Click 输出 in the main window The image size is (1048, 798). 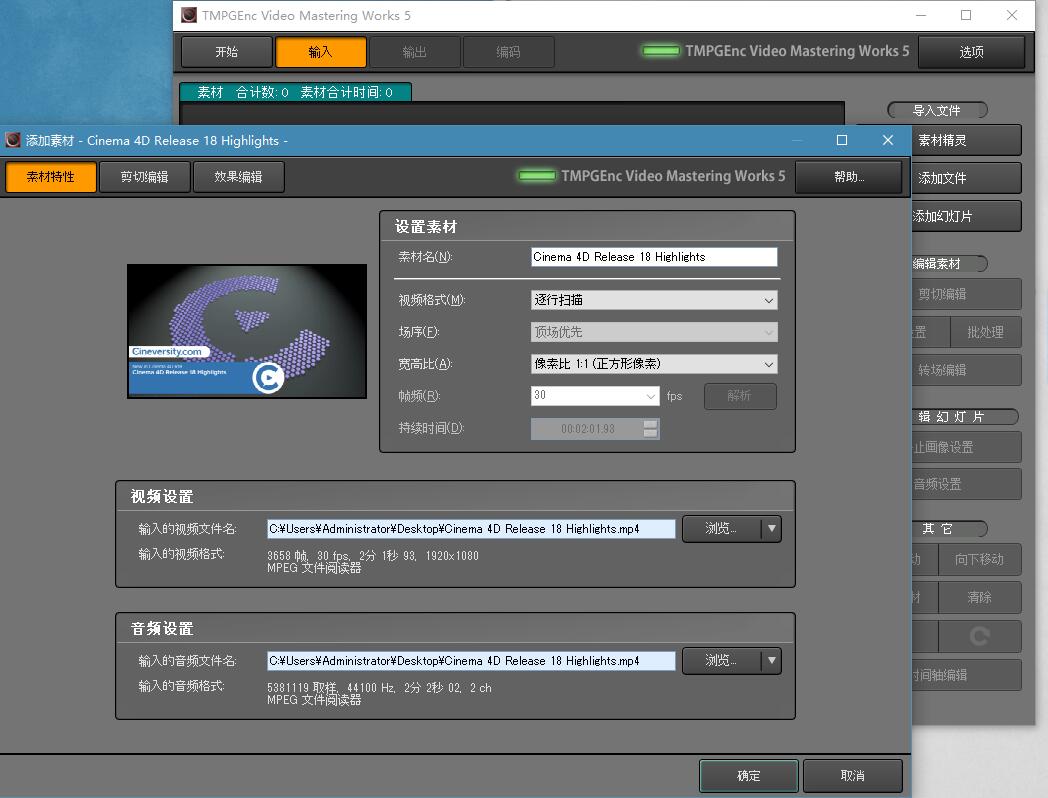point(414,52)
